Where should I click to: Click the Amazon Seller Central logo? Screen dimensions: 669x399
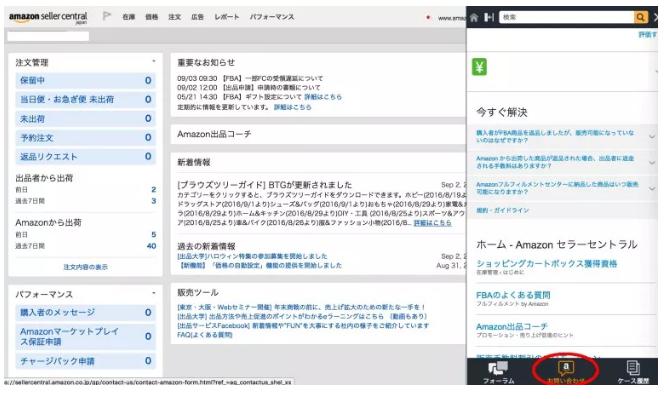click(48, 17)
